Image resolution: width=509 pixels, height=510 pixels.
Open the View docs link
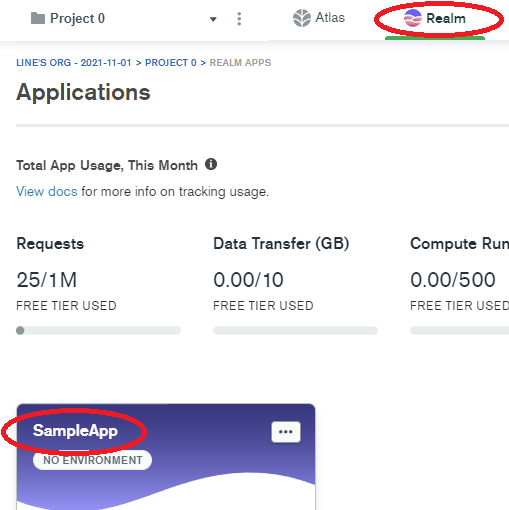click(x=47, y=192)
